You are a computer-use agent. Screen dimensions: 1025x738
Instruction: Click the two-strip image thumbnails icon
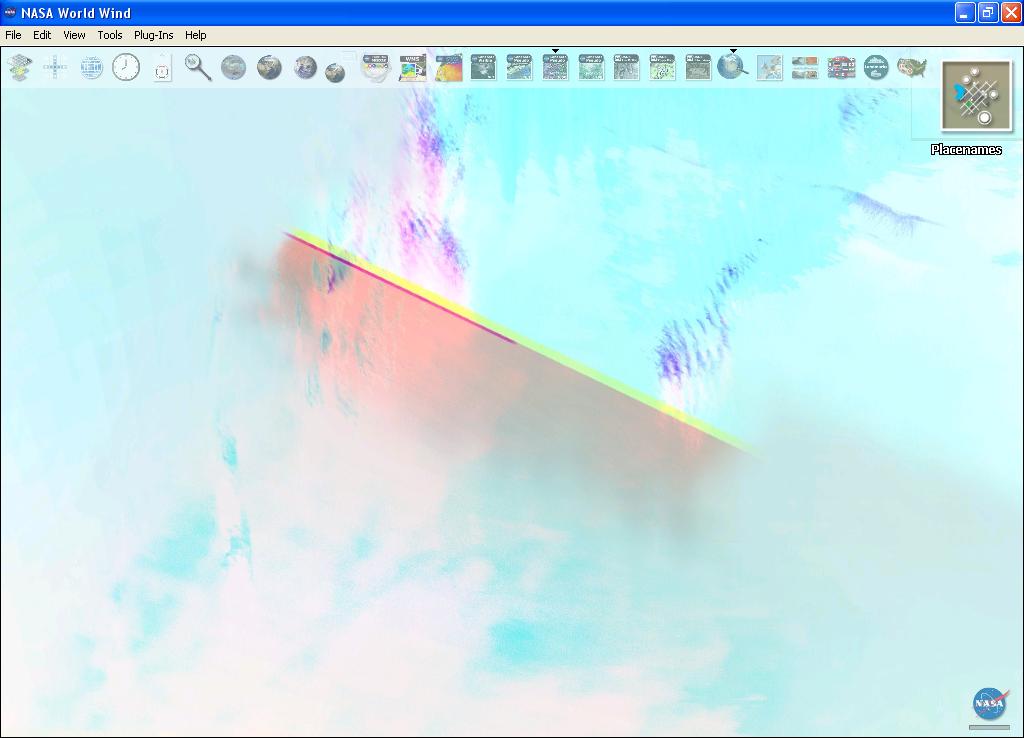tap(805, 67)
